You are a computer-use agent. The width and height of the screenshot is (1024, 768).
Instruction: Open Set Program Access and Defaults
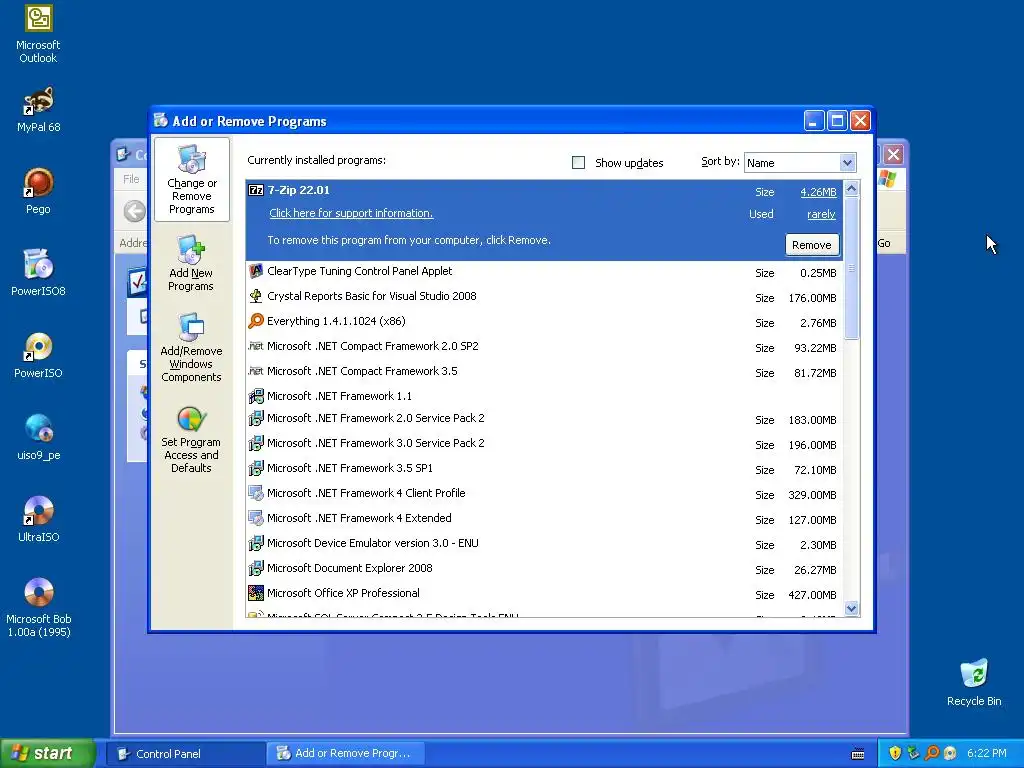coord(191,439)
